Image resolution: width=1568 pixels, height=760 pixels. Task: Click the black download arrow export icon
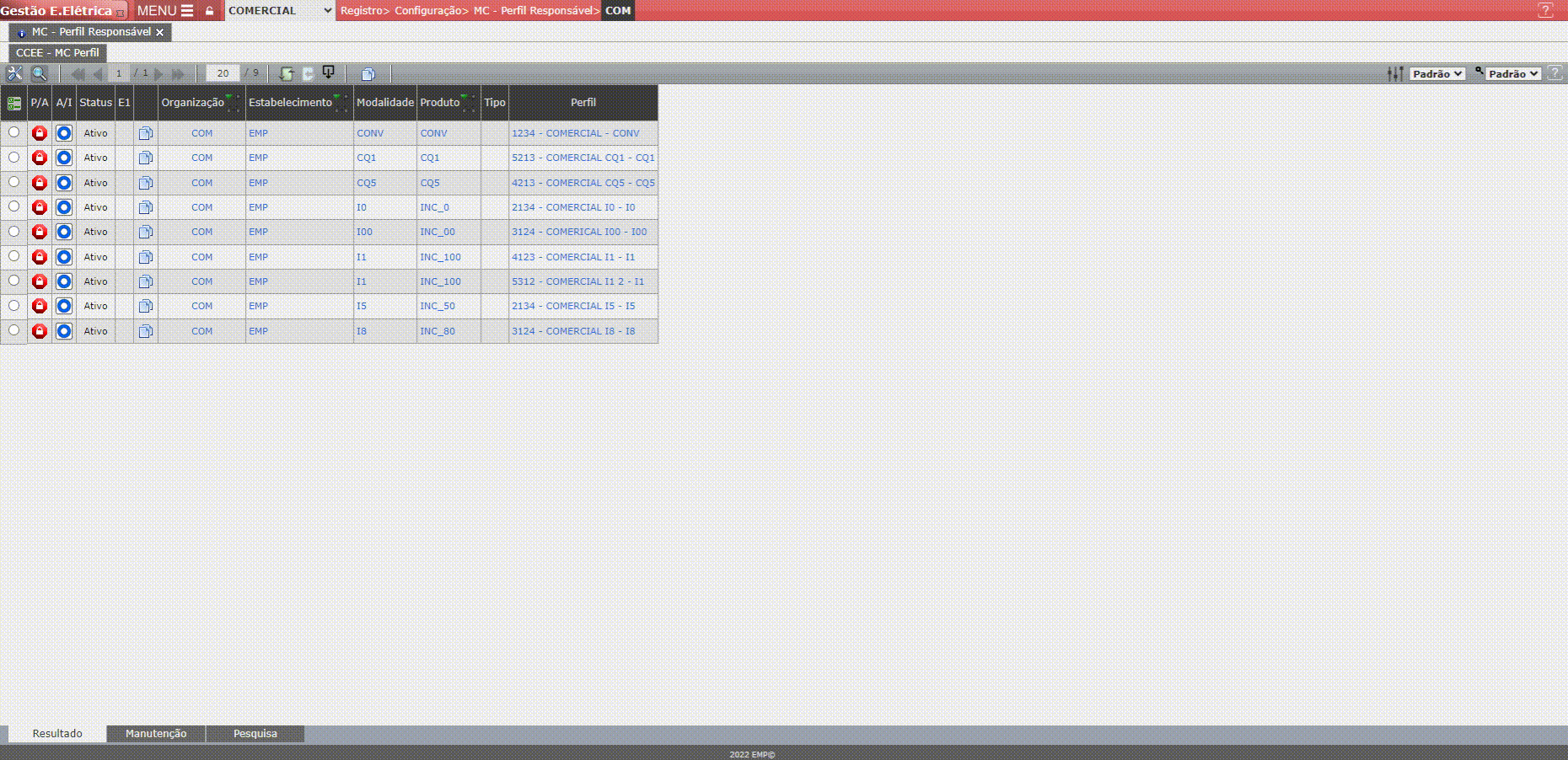(x=329, y=73)
